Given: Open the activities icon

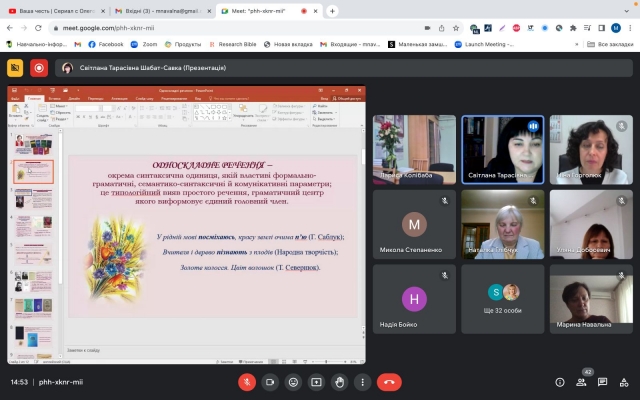Looking at the screenshot, I should coord(624,382).
